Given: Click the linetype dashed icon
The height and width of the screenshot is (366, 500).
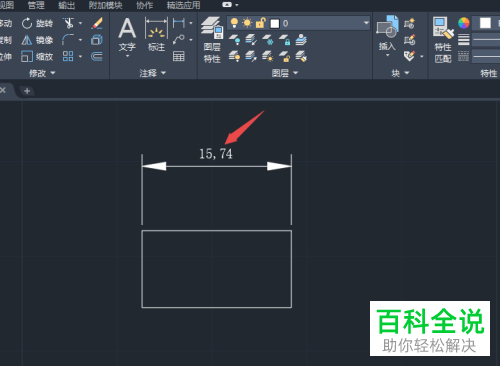Looking at the screenshot, I should click(x=464, y=56).
